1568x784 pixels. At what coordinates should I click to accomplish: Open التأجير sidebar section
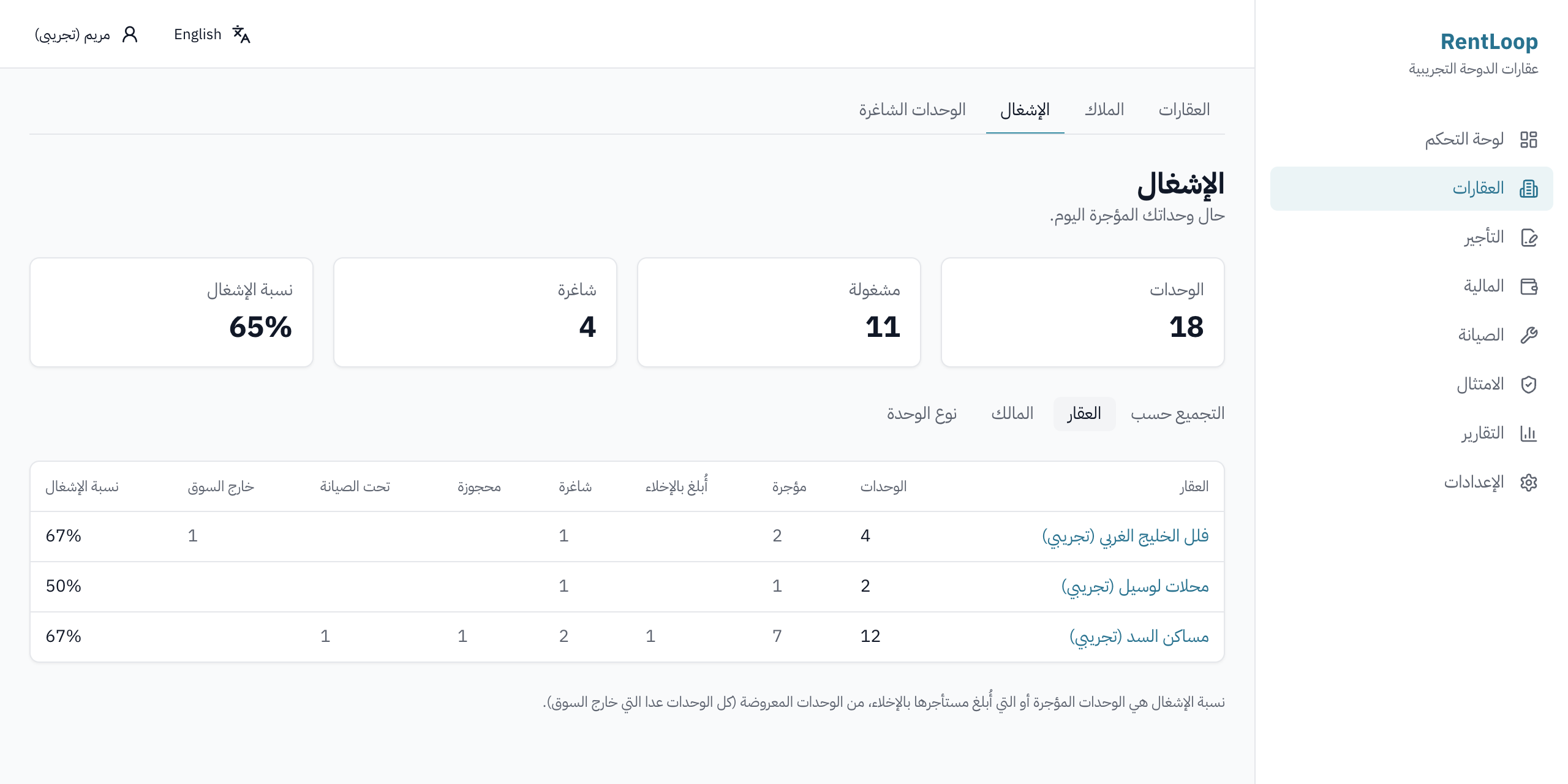point(1411,238)
